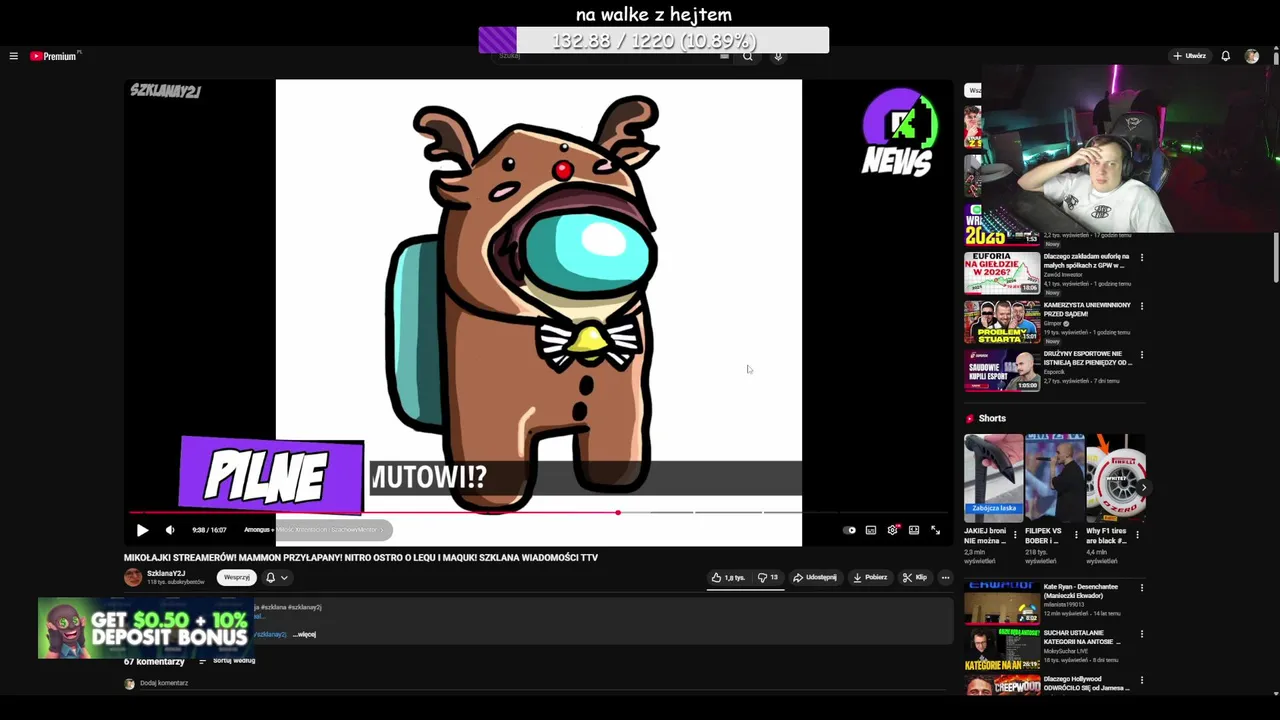This screenshot has height=720, width=1280.
Task: Open SzklanaY2J channel avatar
Action: [x=133, y=577]
